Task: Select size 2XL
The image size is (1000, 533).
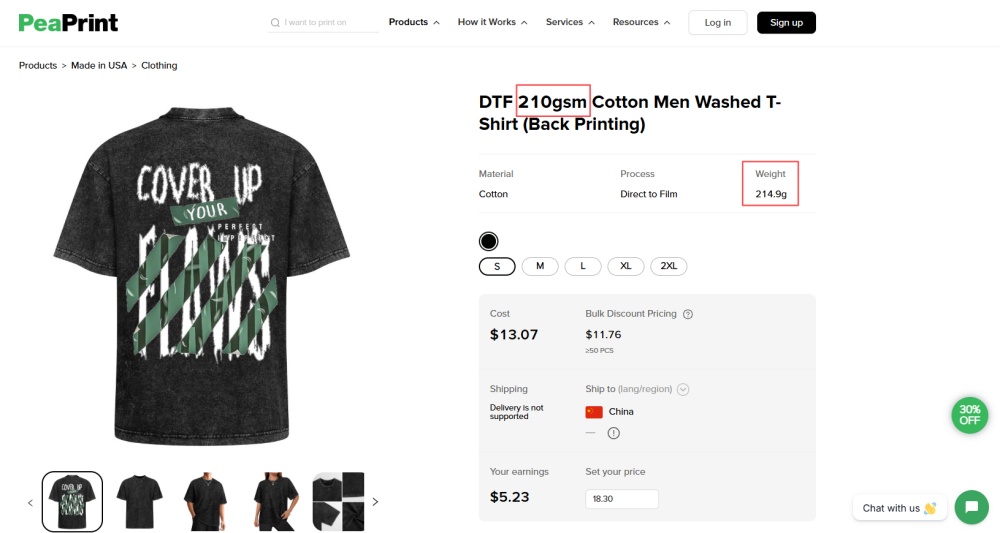Action: point(669,266)
